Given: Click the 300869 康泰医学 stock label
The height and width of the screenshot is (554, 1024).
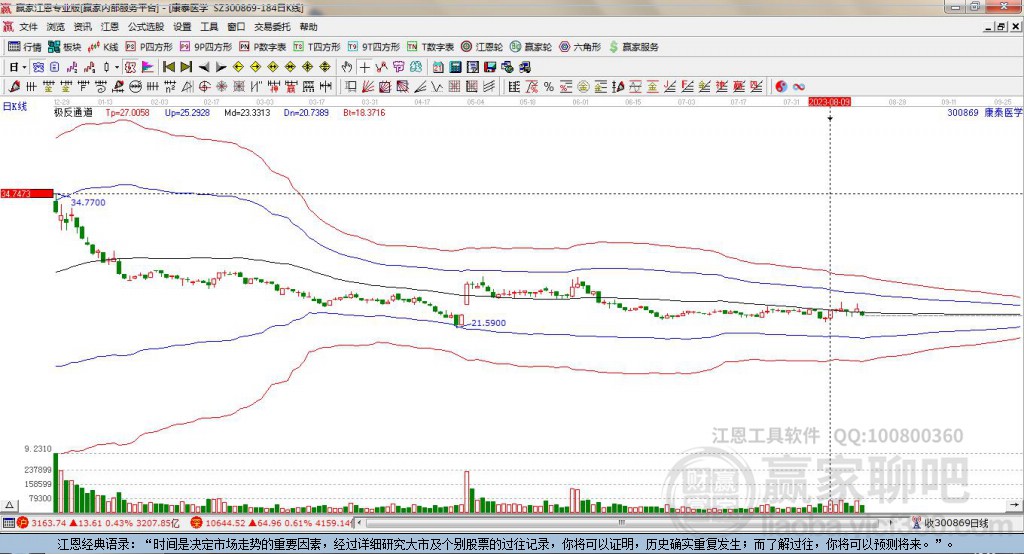Looking at the screenshot, I should pyautogui.click(x=985, y=112).
